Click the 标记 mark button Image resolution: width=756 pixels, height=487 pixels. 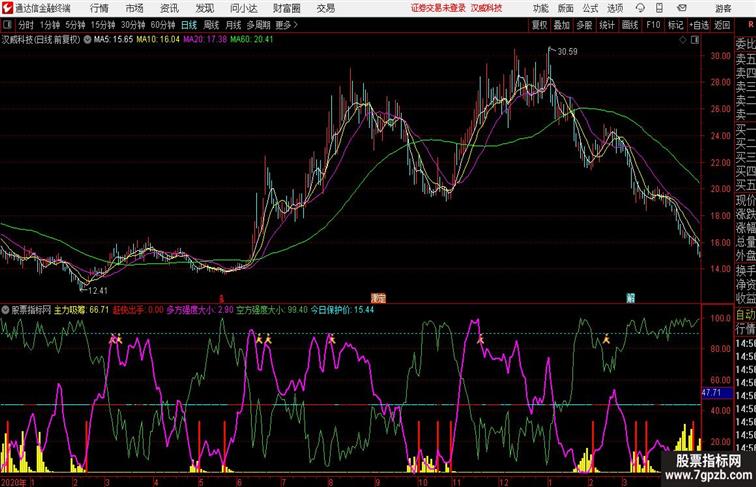[675, 25]
